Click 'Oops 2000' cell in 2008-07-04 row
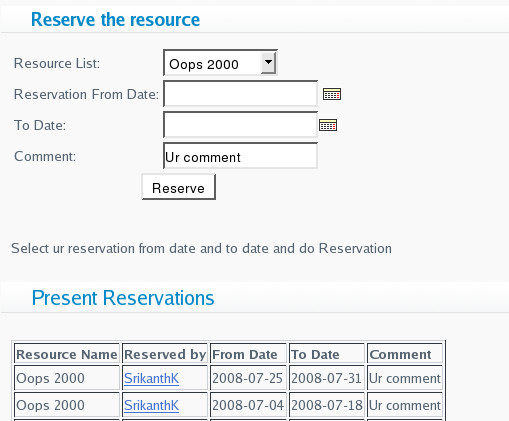509x421 pixels. [x=67, y=405]
